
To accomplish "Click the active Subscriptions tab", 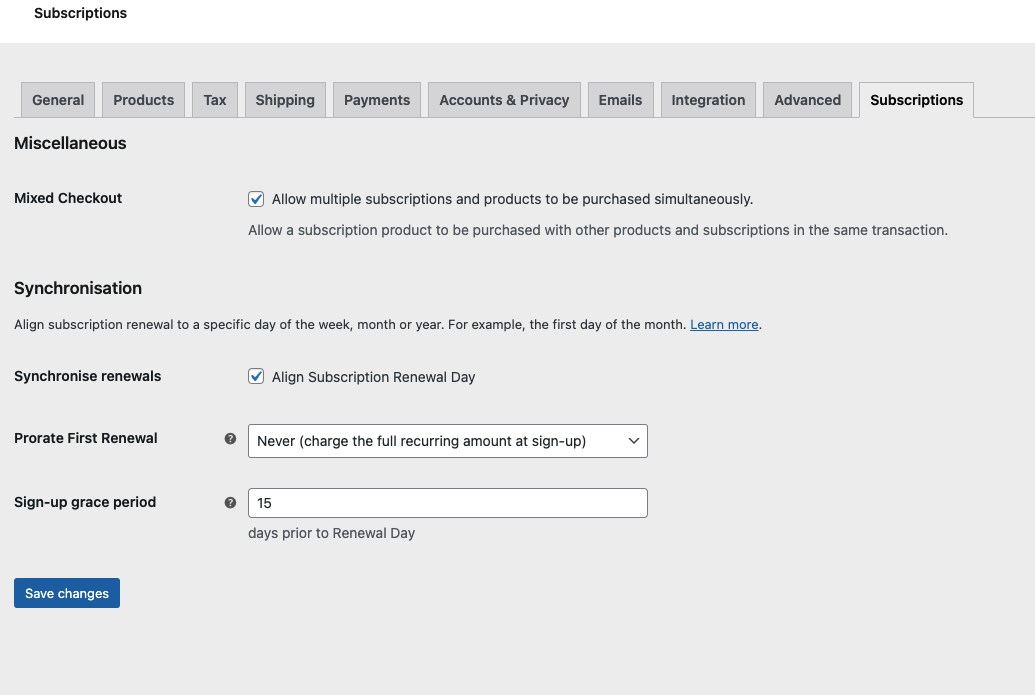I will click(916, 100).
